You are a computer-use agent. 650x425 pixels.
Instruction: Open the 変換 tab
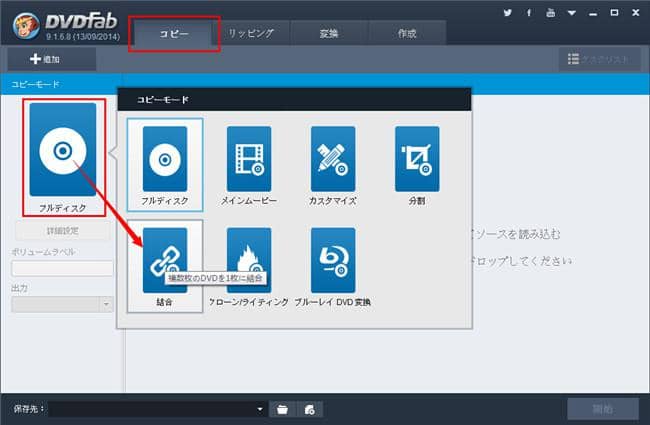[x=329, y=34]
